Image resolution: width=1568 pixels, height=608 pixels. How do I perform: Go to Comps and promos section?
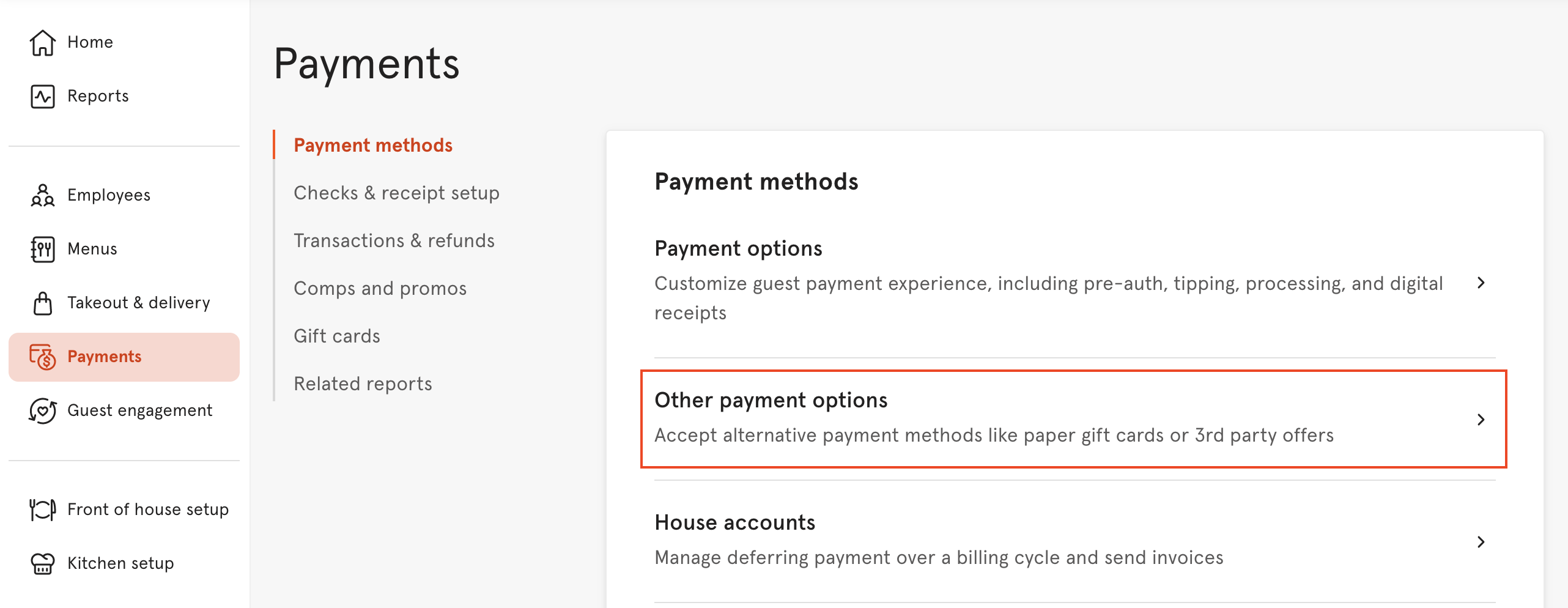pos(380,289)
